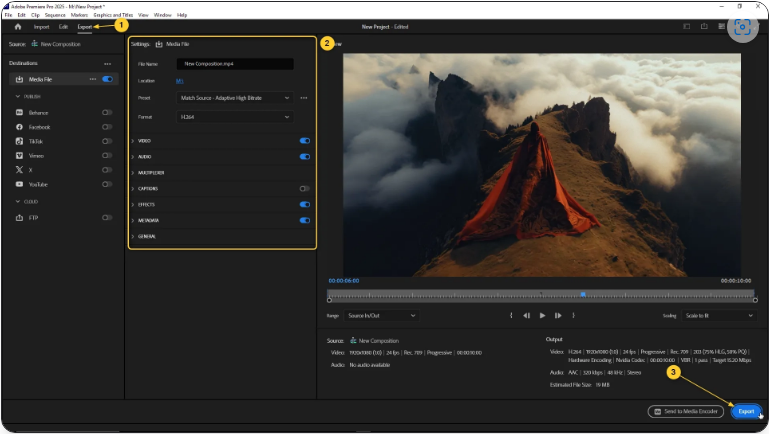Image resolution: width=769 pixels, height=434 pixels.
Task: Open Destinations panel options menu
Action: pyautogui.click(x=107, y=64)
